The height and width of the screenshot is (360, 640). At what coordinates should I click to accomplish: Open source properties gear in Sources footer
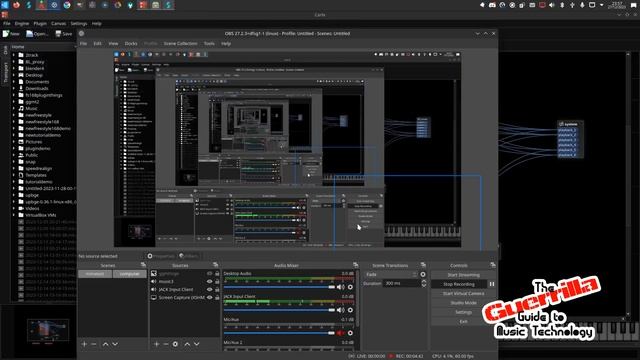tap(175, 344)
